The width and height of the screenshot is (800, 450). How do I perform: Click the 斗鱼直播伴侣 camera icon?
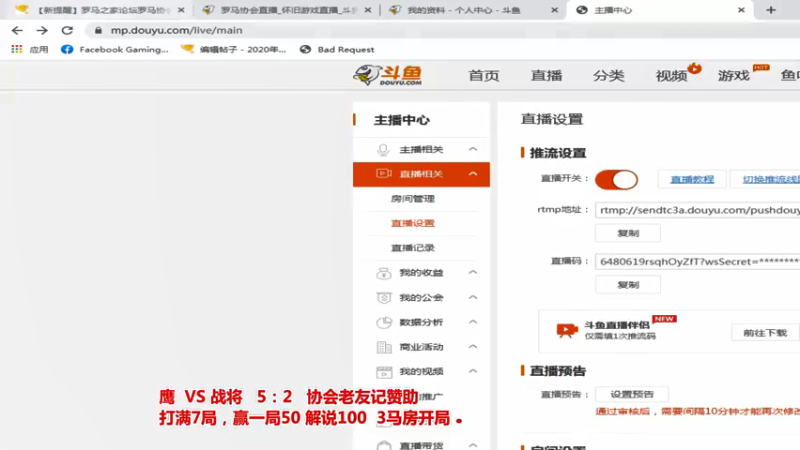coord(567,330)
